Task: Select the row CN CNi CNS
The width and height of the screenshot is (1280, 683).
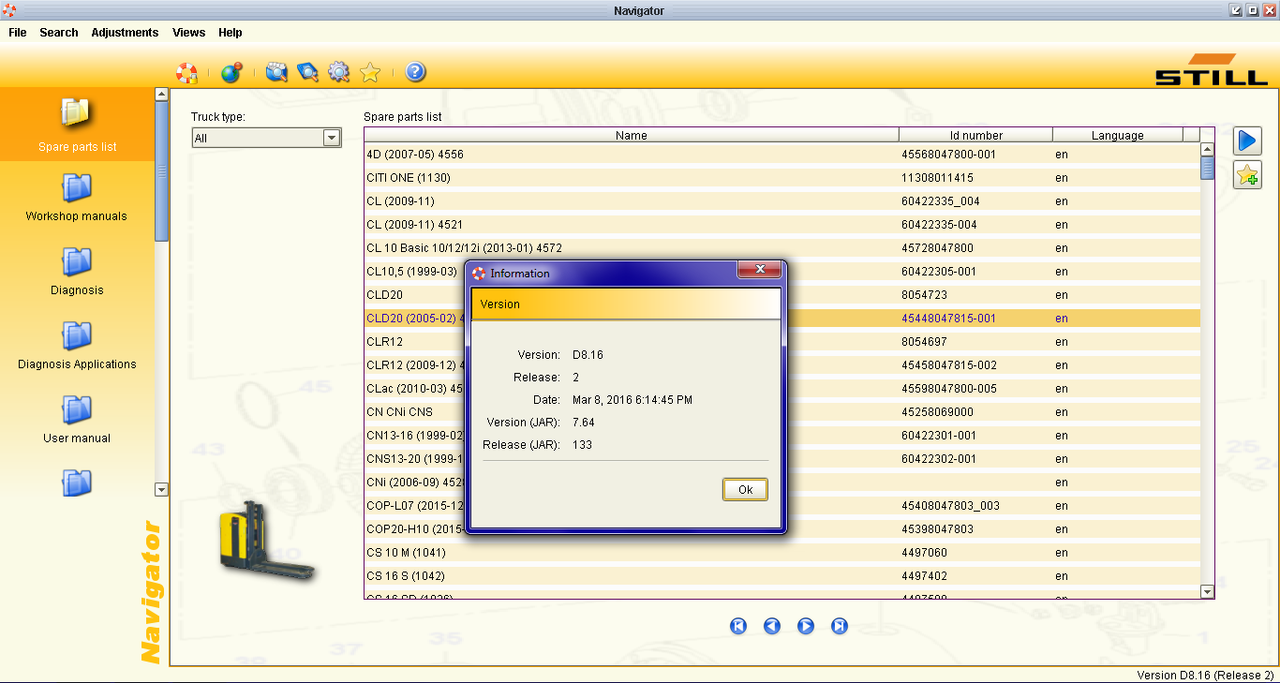Action: click(x=782, y=412)
